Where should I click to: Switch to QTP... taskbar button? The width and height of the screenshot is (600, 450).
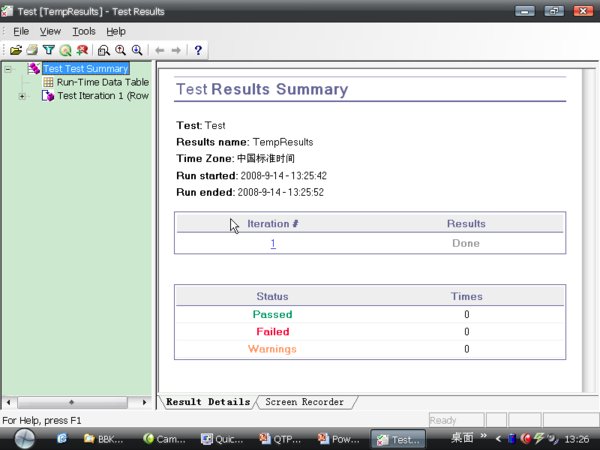280,439
